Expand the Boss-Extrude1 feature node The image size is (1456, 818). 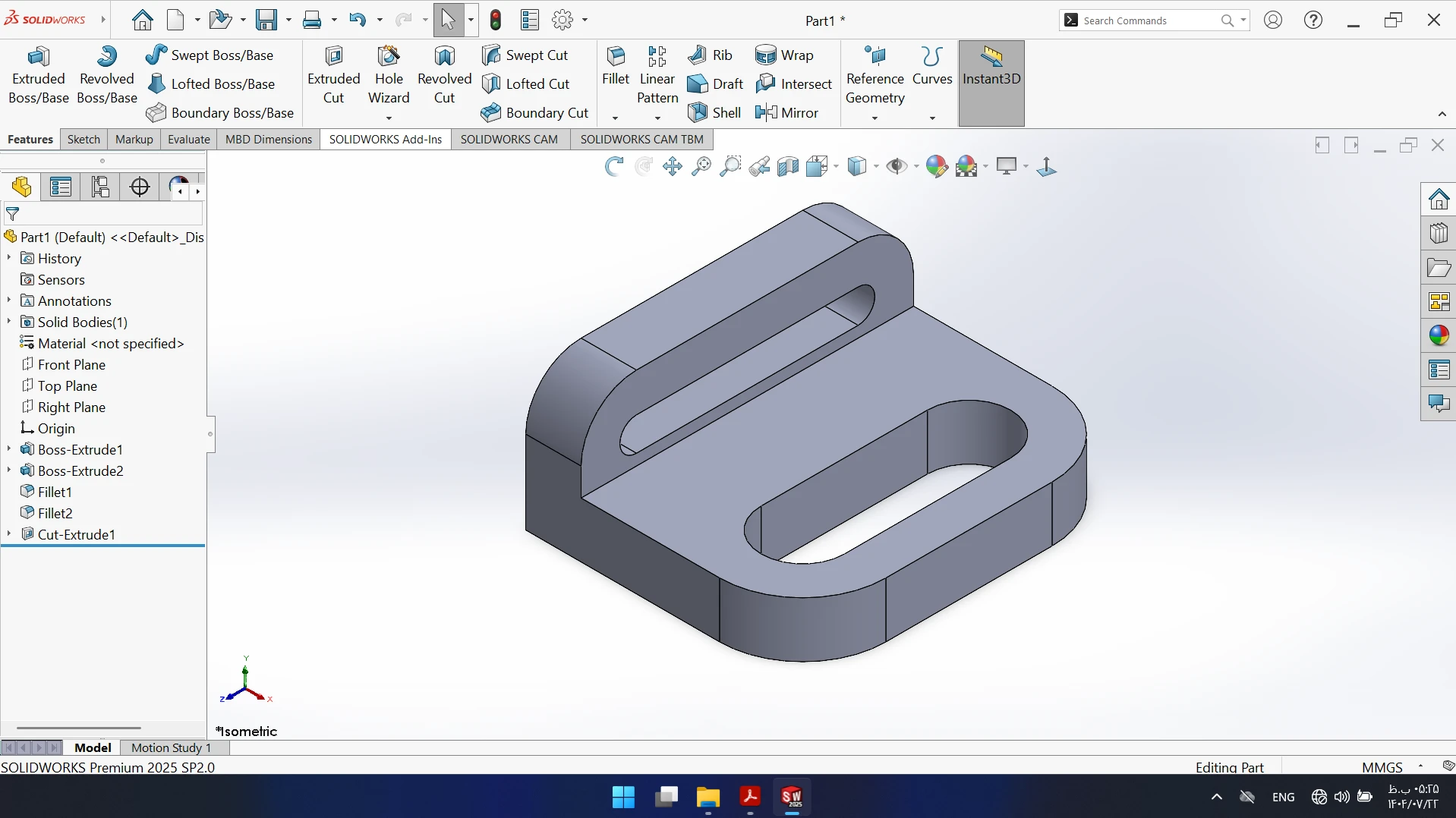point(9,449)
